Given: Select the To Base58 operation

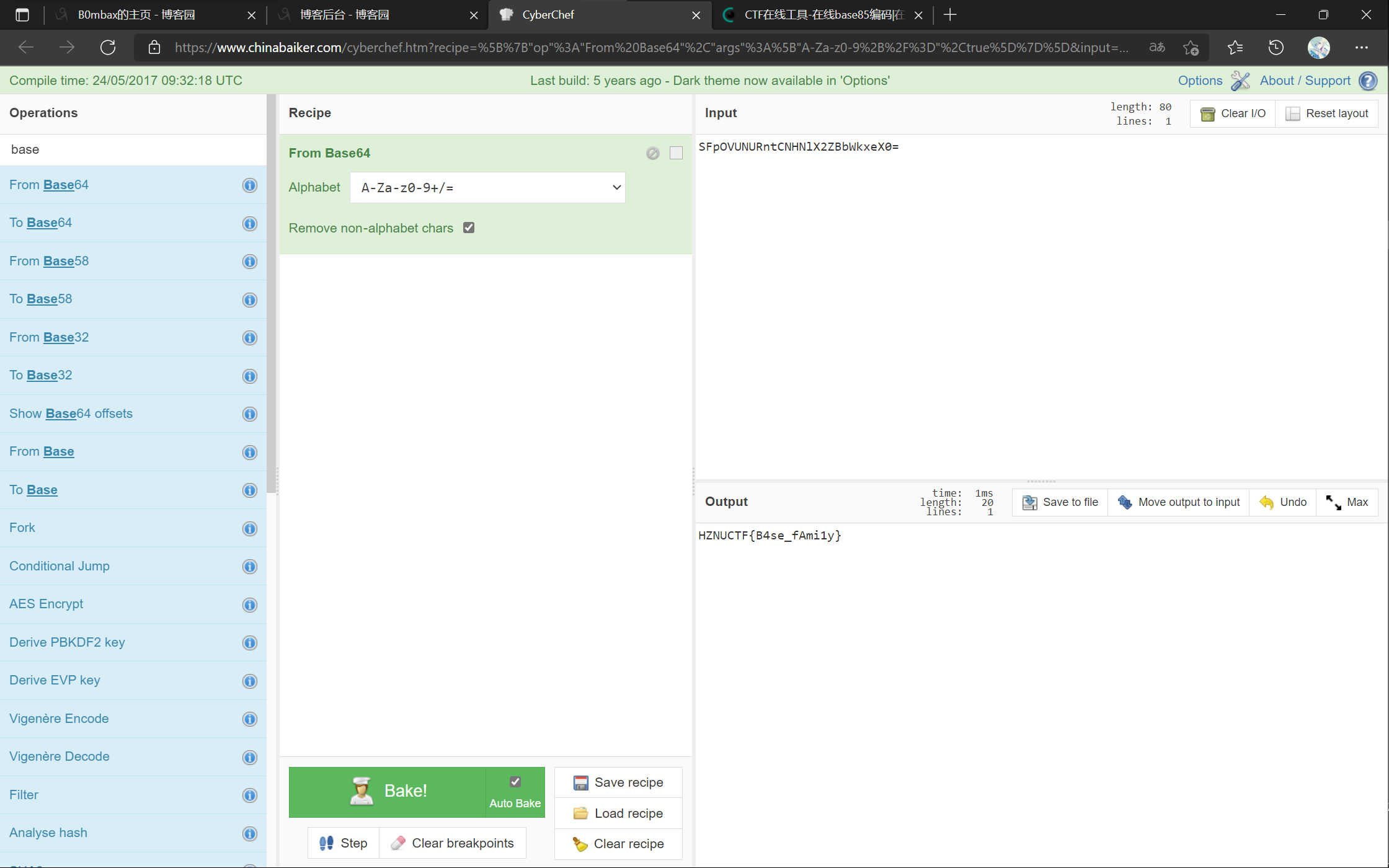Looking at the screenshot, I should point(41,299).
